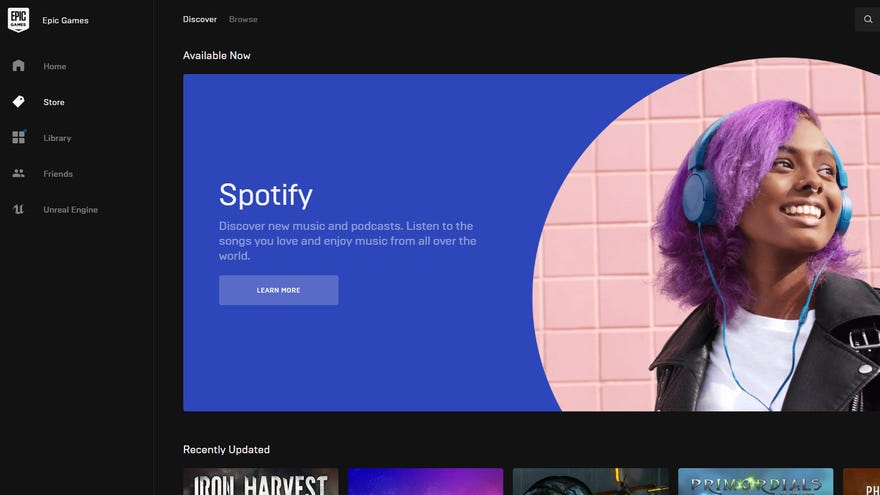Click the Recently Updated section heading
Screen dimensions: 880x495
point(226,450)
